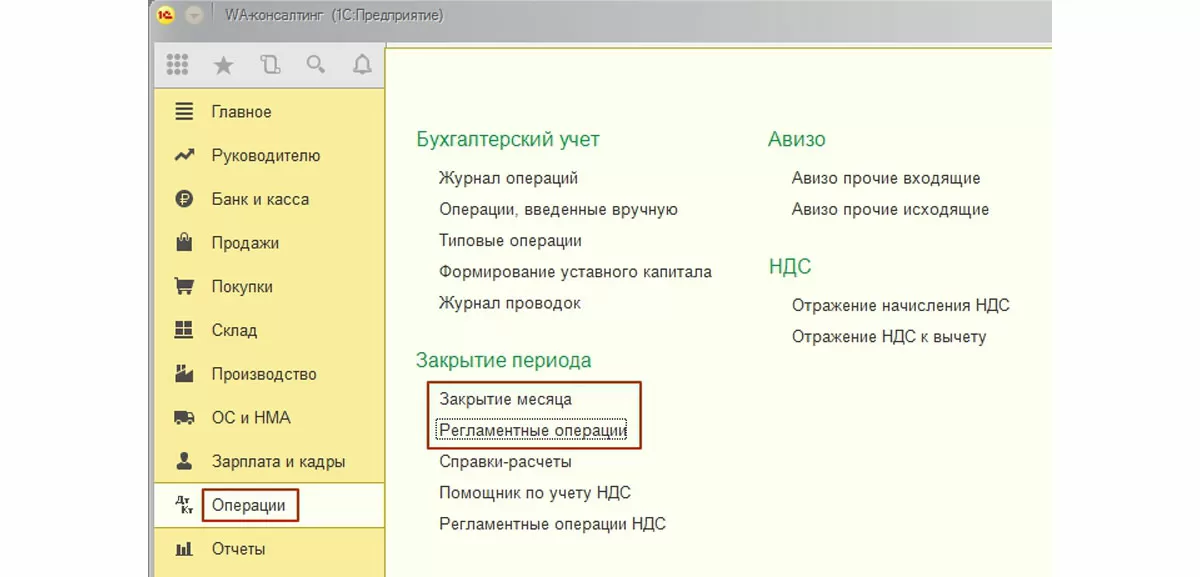1200x577 pixels.
Task: Click the Search magnifier icon
Action: click(x=316, y=66)
